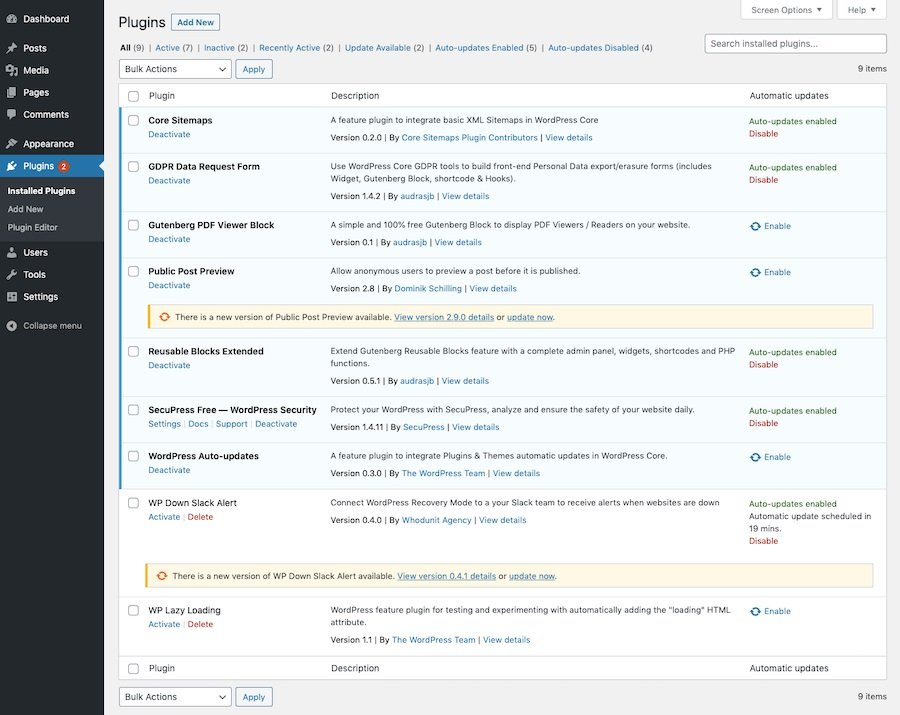Check the WP Lazy Loading checkbox
Screen dimensions: 900x715
(x=133, y=610)
